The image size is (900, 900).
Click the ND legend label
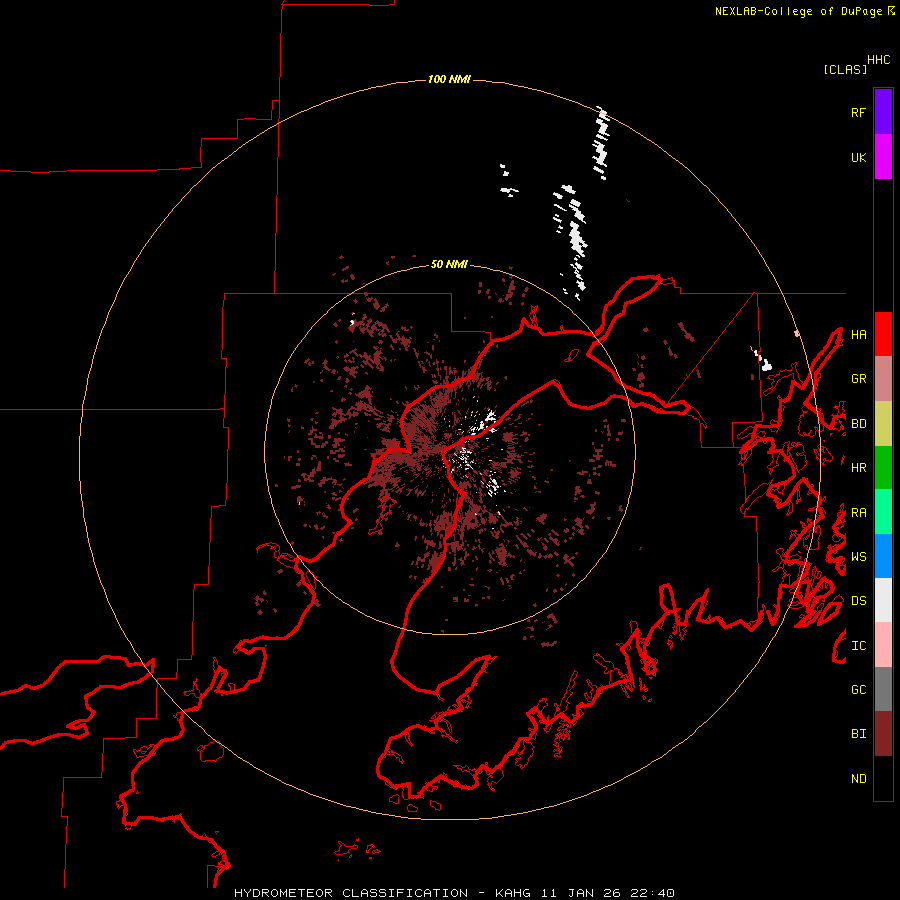point(858,779)
